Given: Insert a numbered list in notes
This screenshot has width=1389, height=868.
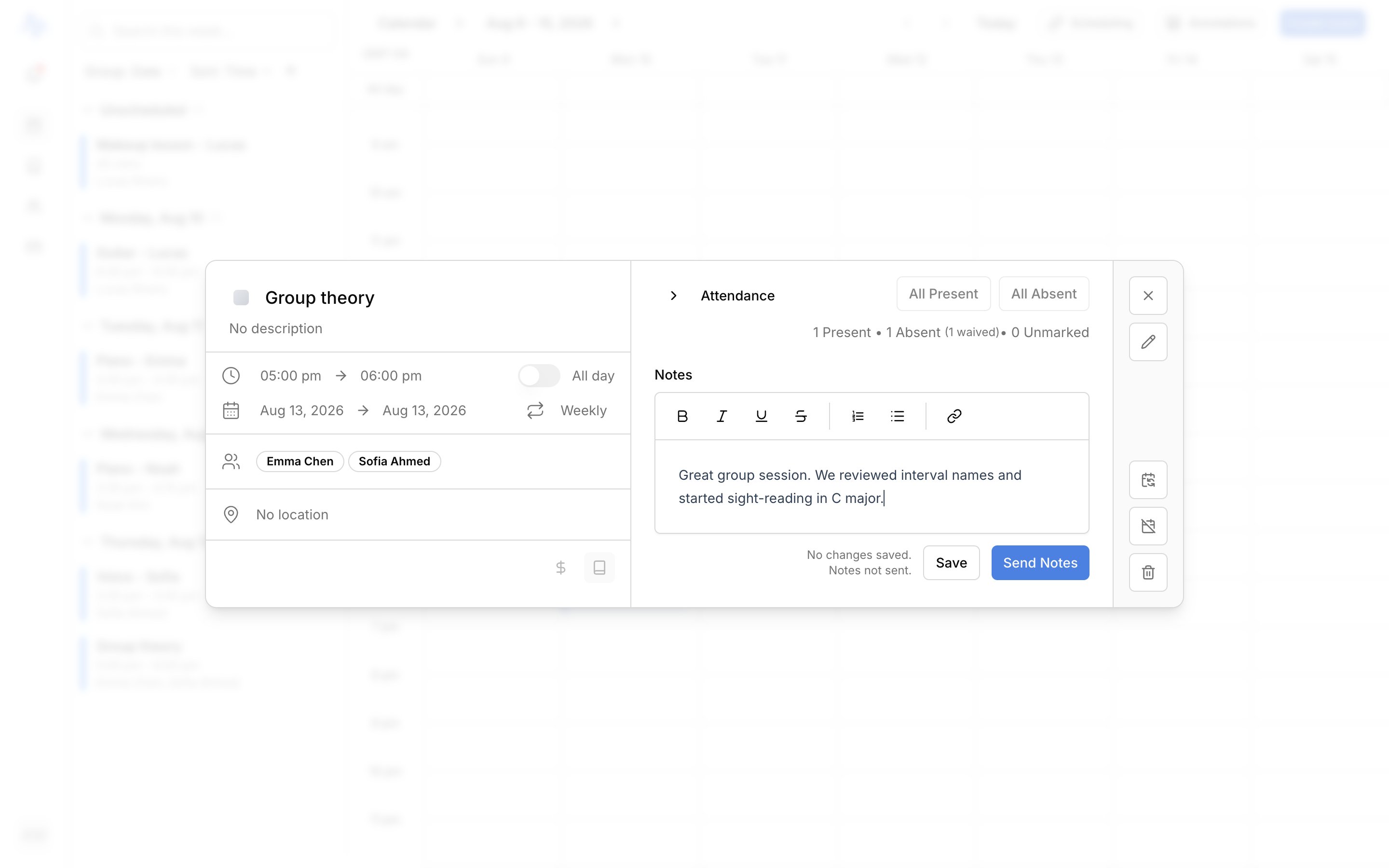Looking at the screenshot, I should pyautogui.click(x=858, y=416).
